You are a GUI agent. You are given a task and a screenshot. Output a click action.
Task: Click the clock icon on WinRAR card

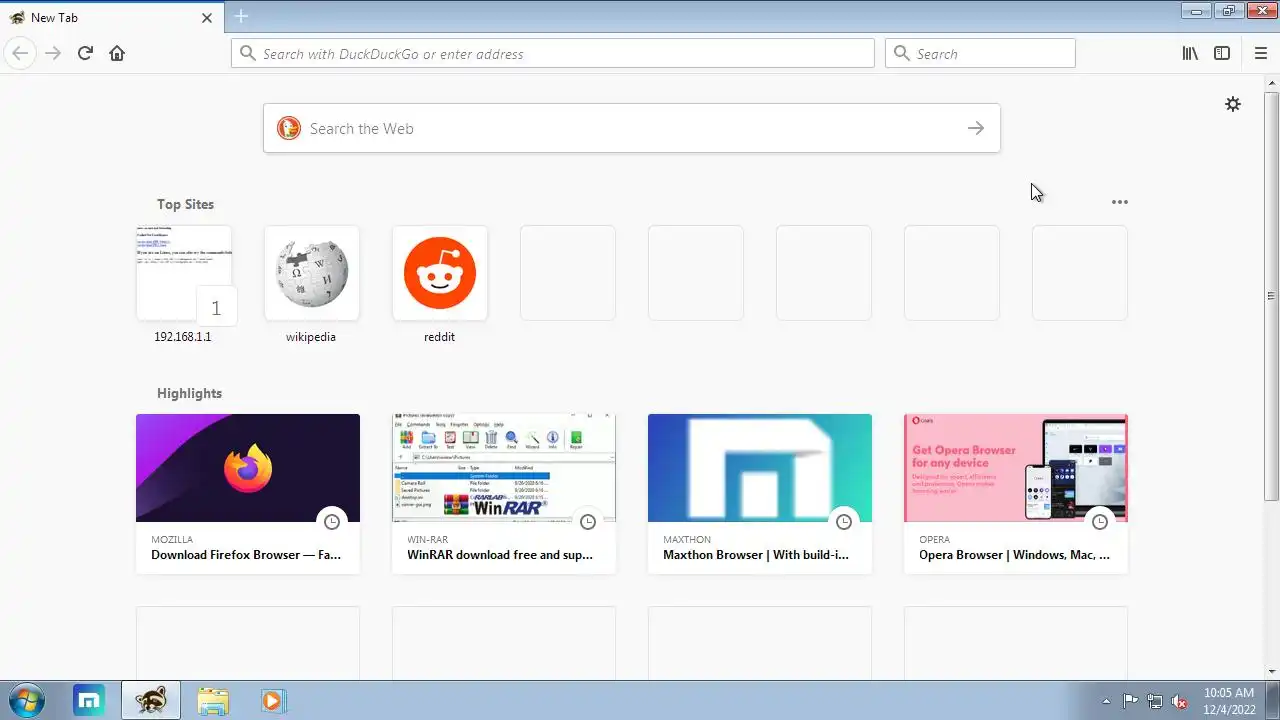588,522
